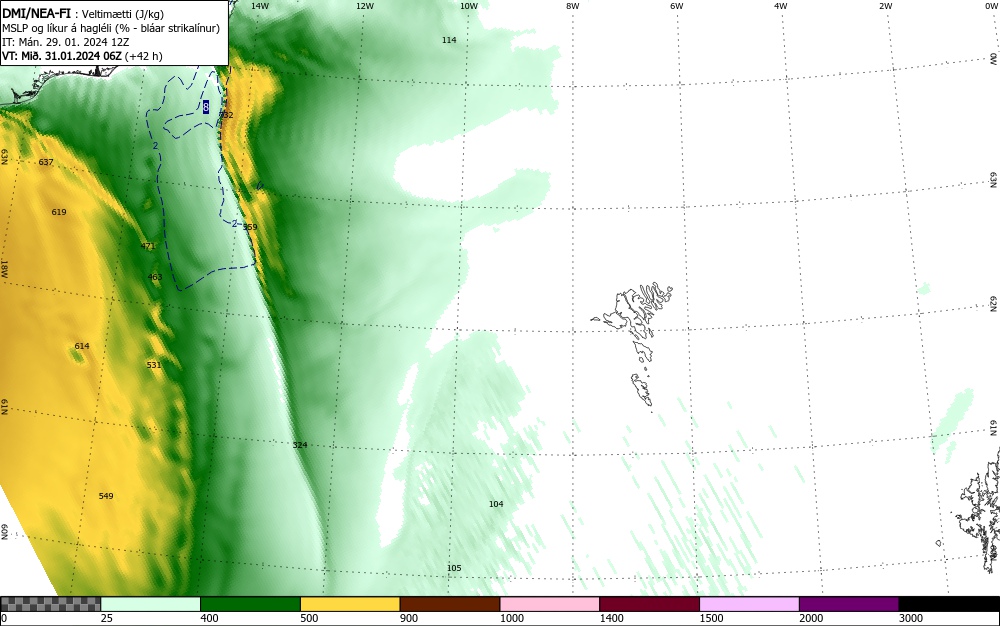
Task: Click the "Veltimætti (J/kg)" heading text
Action: [122, 14]
